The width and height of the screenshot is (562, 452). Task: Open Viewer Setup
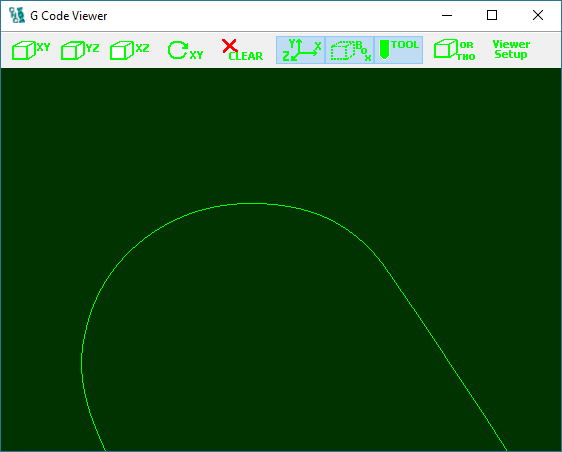click(x=511, y=49)
